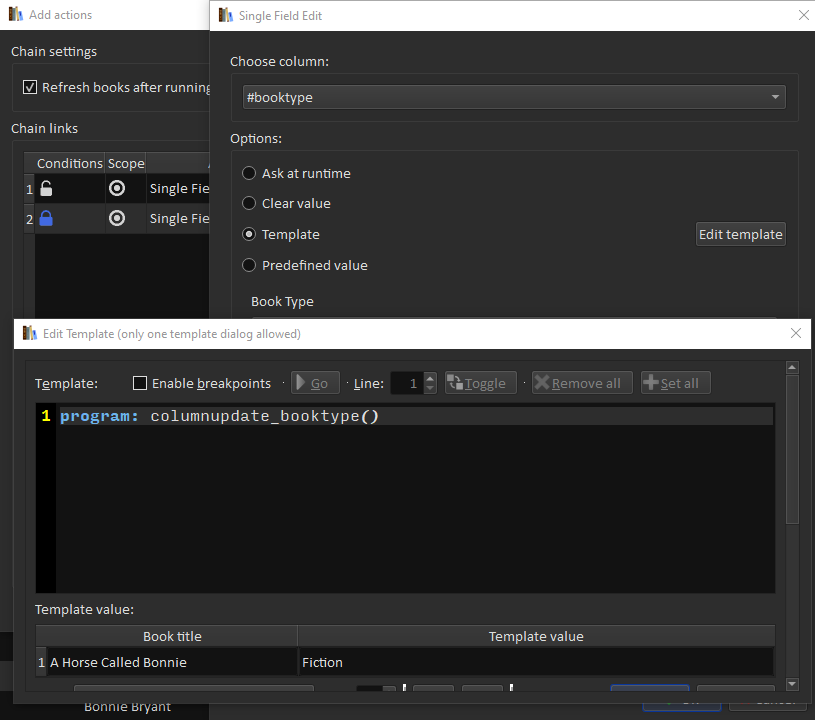Click the scope target icon in chain row 1

point(117,188)
